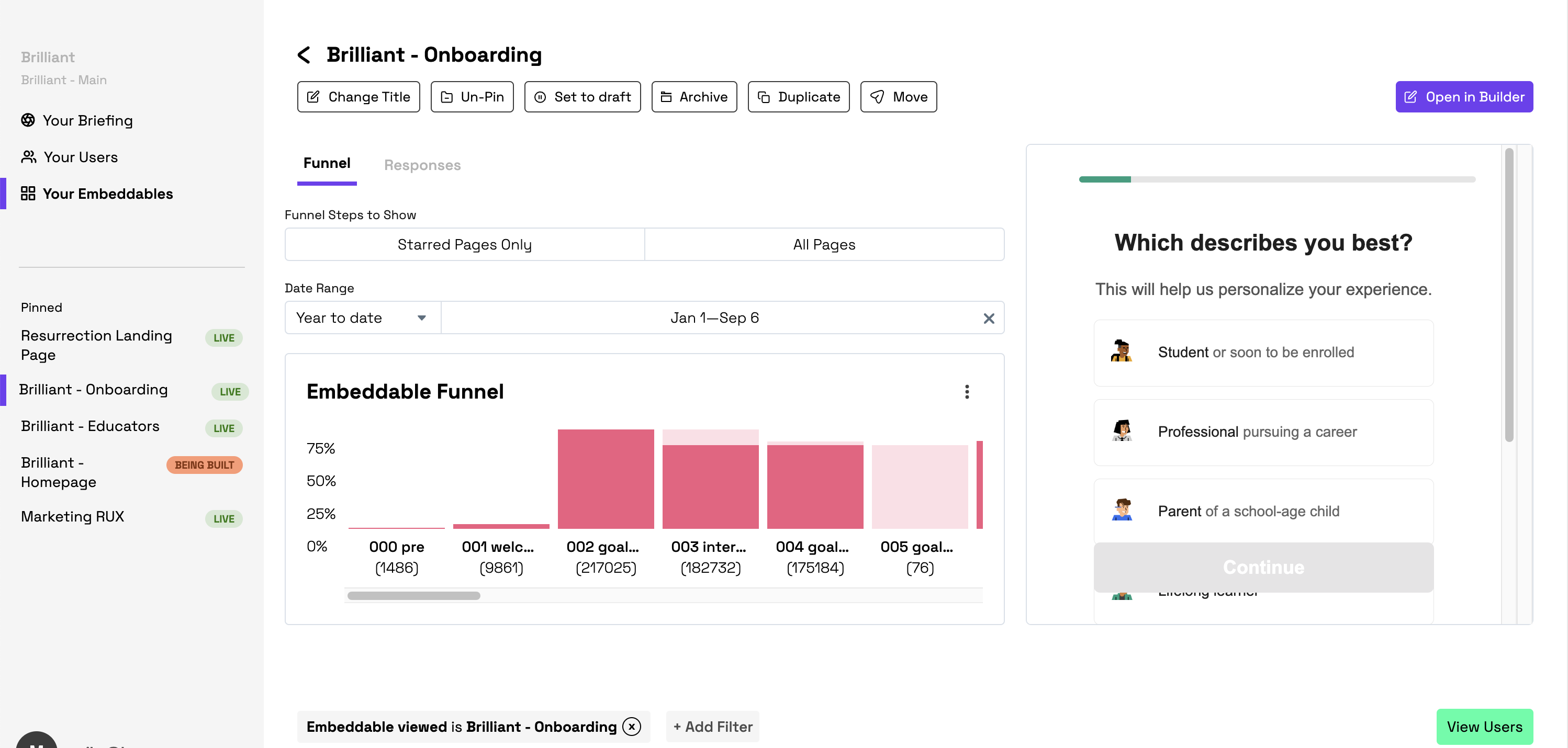Click the Your Briefing sidebar icon
1568x748 pixels.
pos(28,120)
